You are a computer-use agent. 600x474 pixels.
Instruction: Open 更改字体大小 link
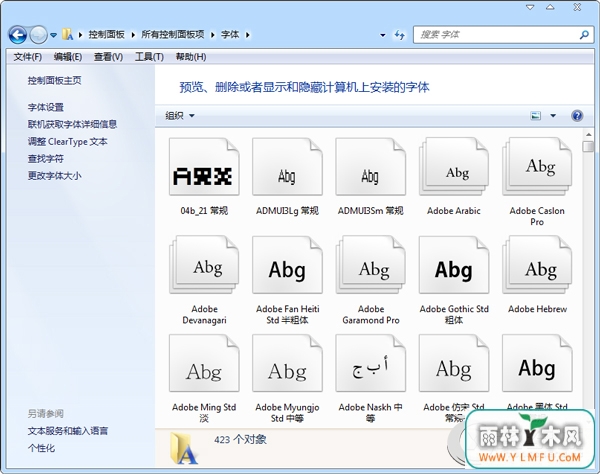(x=54, y=176)
